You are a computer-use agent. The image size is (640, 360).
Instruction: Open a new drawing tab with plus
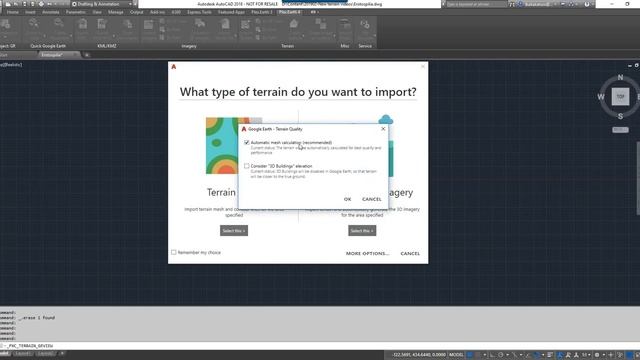coord(87,55)
